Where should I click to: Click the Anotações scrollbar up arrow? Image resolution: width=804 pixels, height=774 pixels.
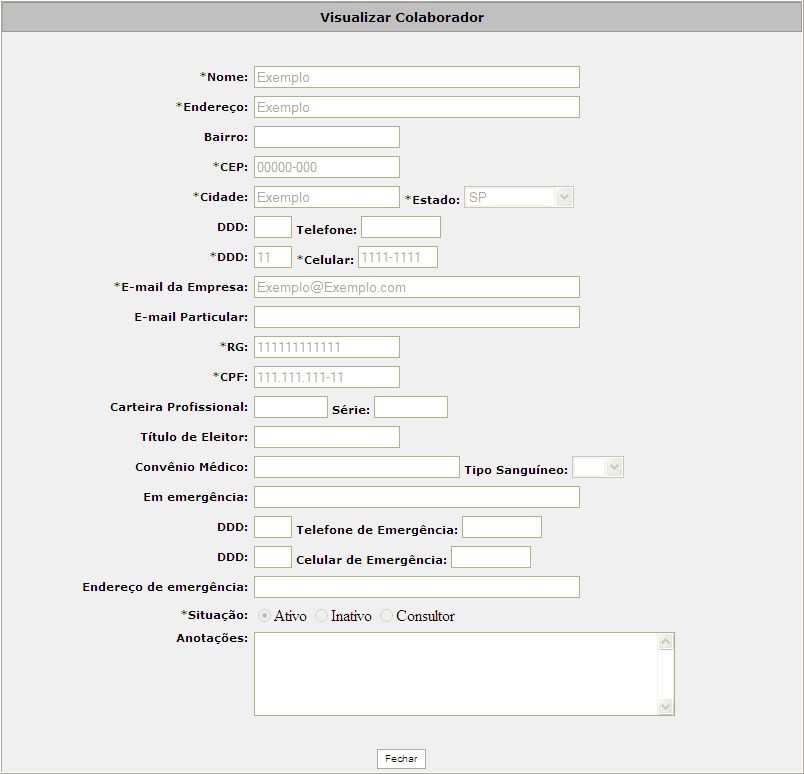[666, 642]
